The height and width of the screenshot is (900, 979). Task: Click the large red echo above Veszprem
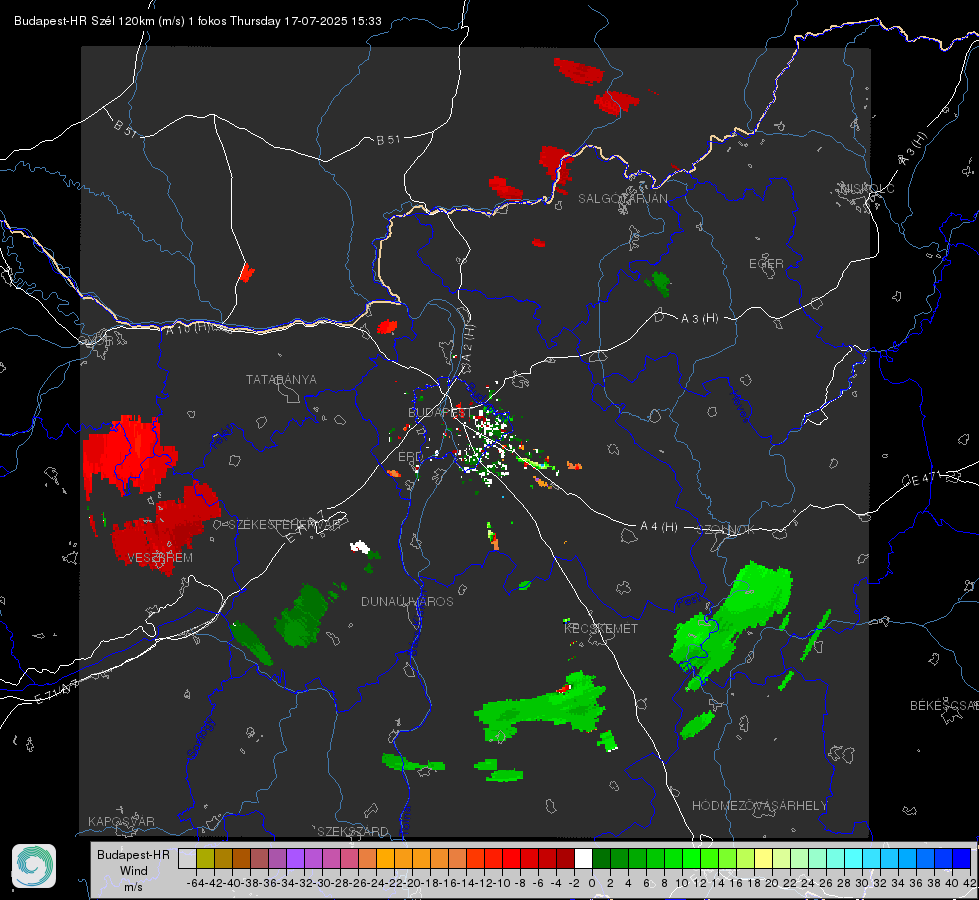tap(128, 455)
